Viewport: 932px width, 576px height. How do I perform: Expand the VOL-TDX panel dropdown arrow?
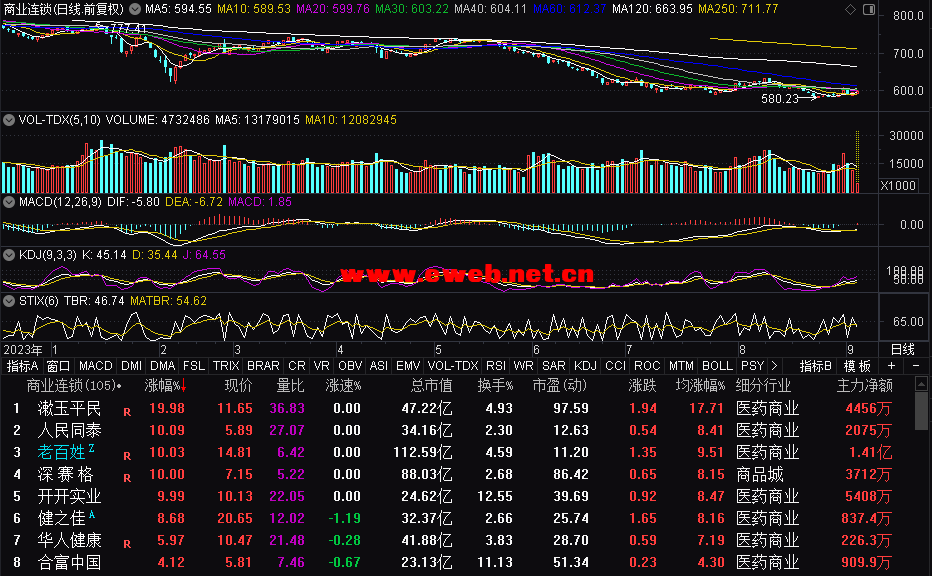[9, 119]
